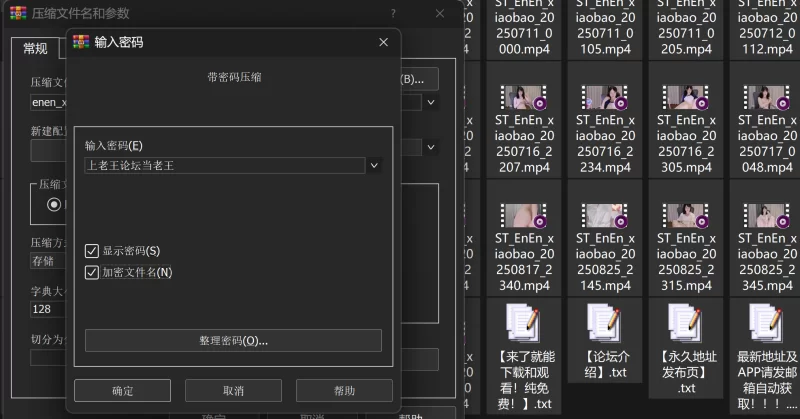
Task: Click the 输入密码(E) password text field
Action: [x=225, y=165]
